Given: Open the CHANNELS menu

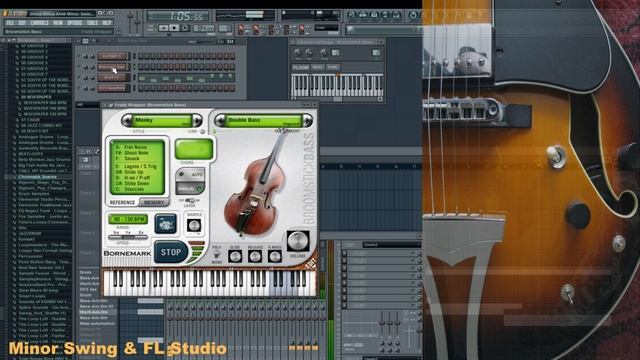Looking at the screenshot, I should (40, 23).
